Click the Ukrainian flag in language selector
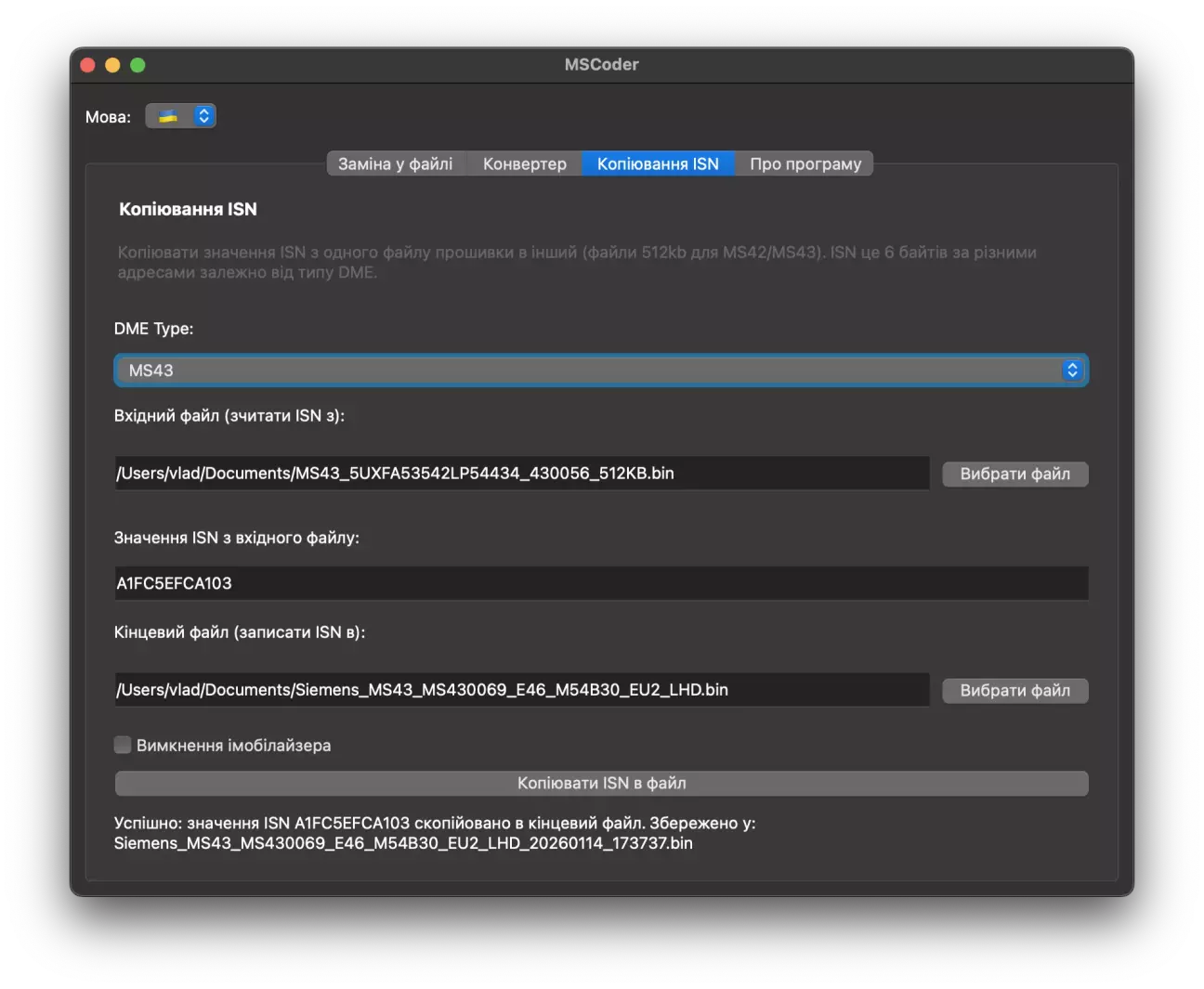 click(x=168, y=116)
